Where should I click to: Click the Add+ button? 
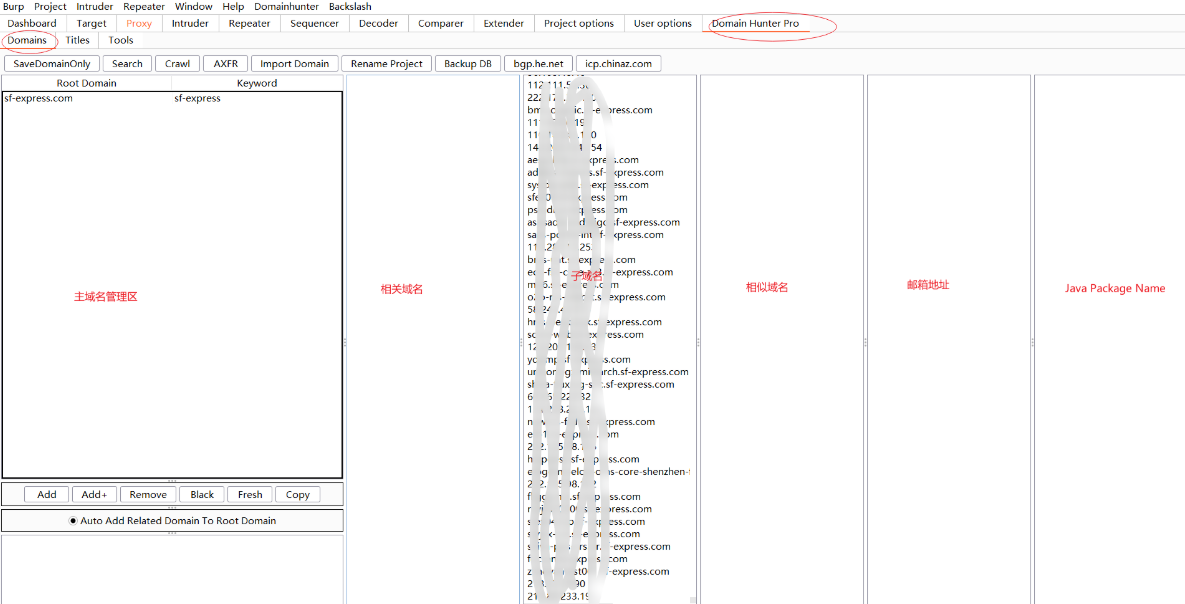pos(94,494)
